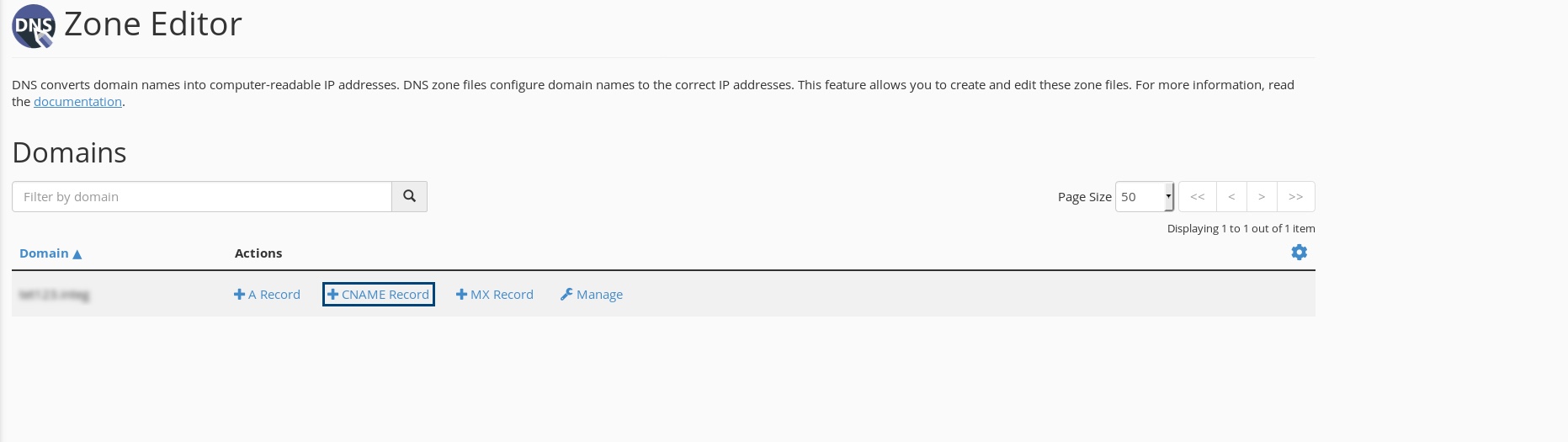Open Manage with the wrench icon

click(592, 295)
